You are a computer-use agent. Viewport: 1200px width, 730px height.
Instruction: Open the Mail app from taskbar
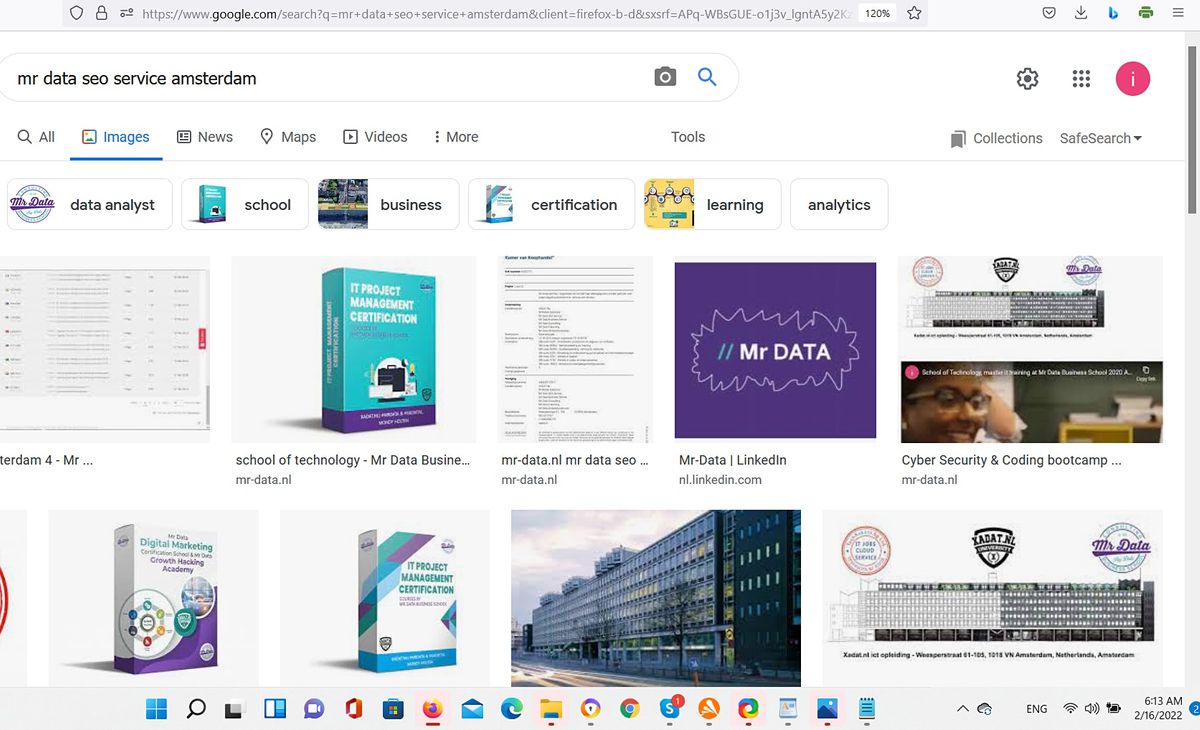click(x=472, y=709)
